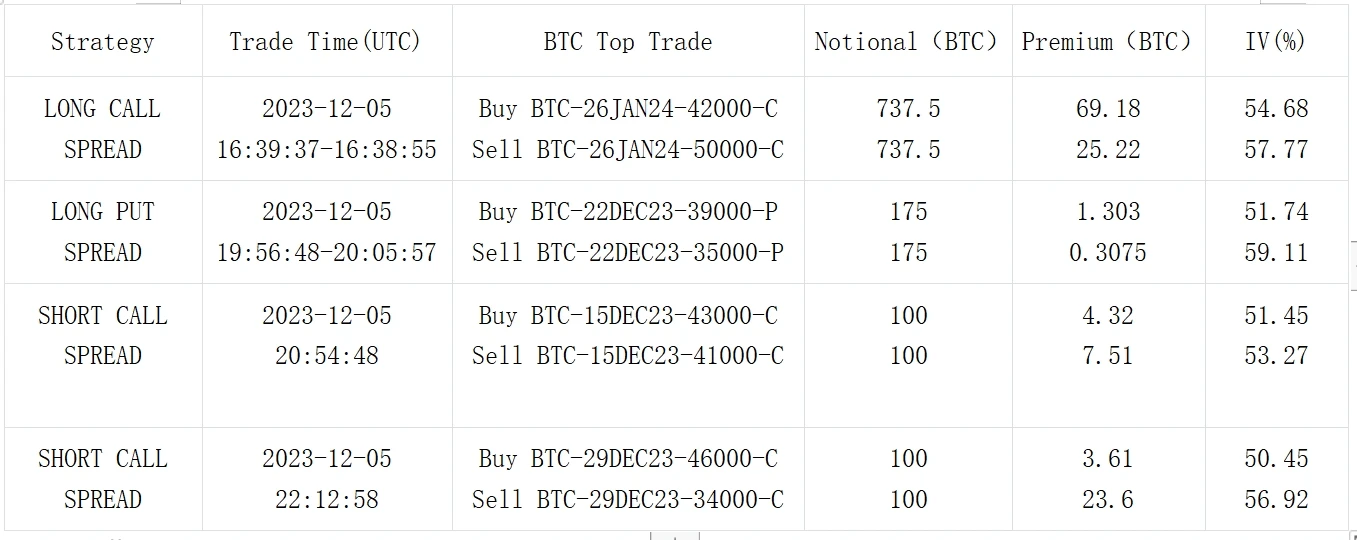Click the Buy BTC-15DEC23-43000-C trade entry
1357x540 pixels.
[x=628, y=316]
